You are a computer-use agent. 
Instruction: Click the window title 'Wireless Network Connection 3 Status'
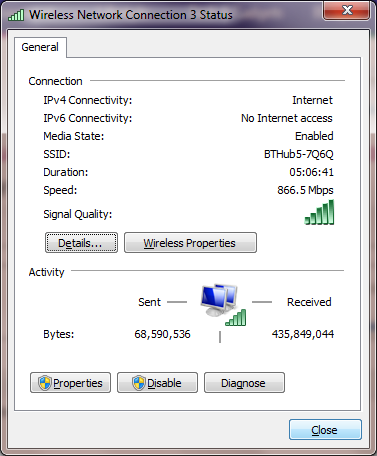click(x=131, y=15)
